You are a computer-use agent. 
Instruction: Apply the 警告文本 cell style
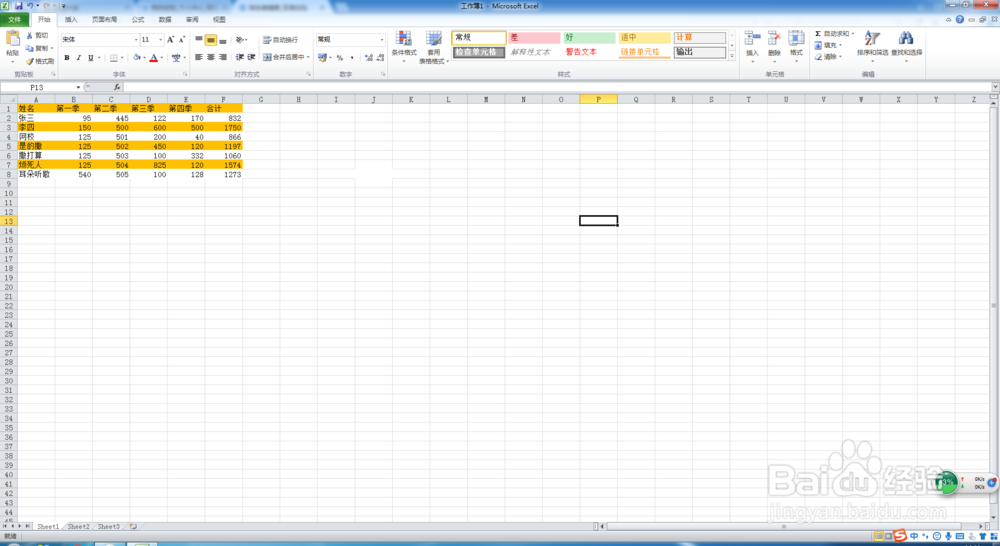point(589,52)
